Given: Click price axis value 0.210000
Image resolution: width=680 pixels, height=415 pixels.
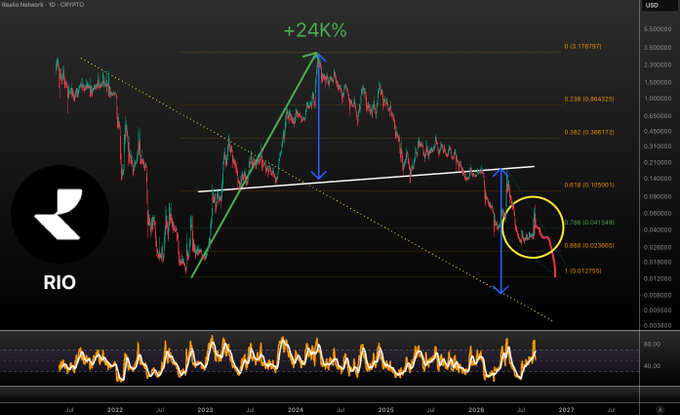Looking at the screenshot, I should pyautogui.click(x=657, y=163).
